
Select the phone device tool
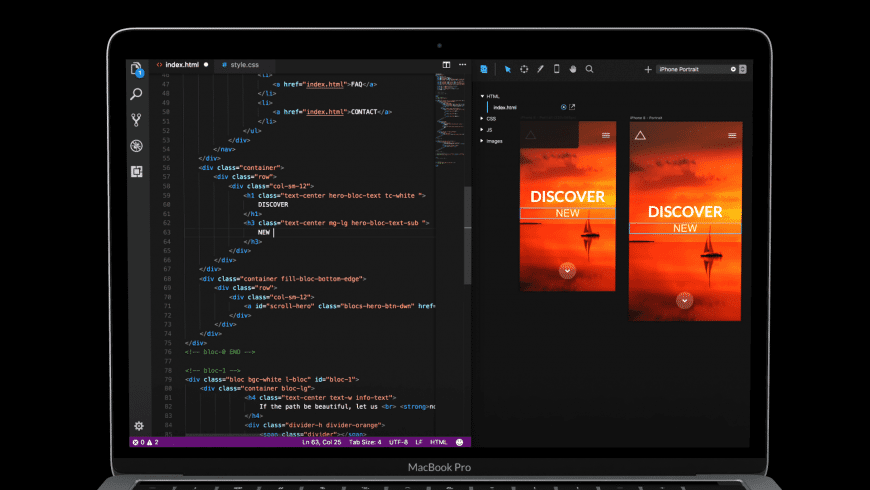point(557,69)
